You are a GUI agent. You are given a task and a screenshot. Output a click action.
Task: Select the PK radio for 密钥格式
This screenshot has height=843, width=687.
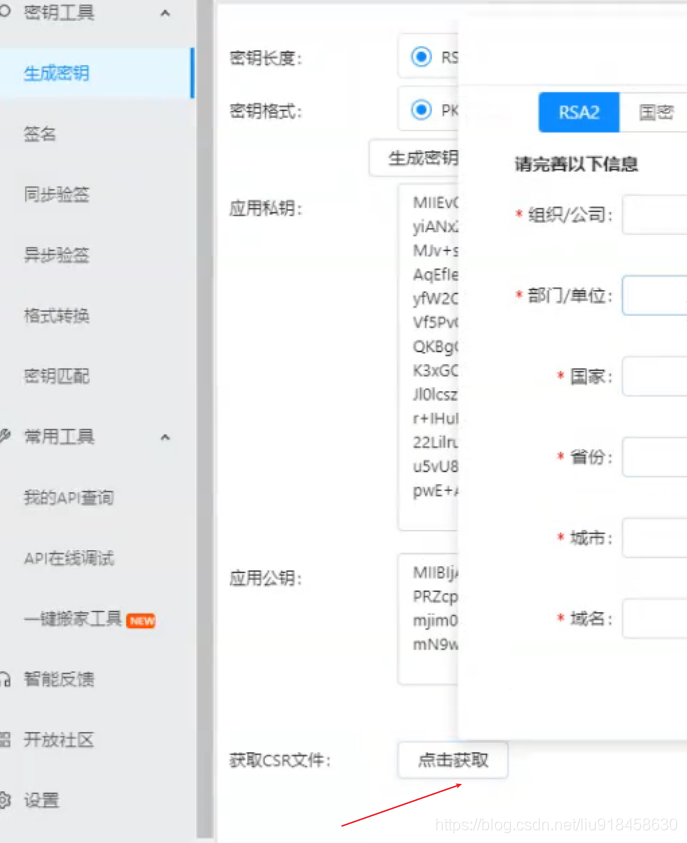point(421,110)
